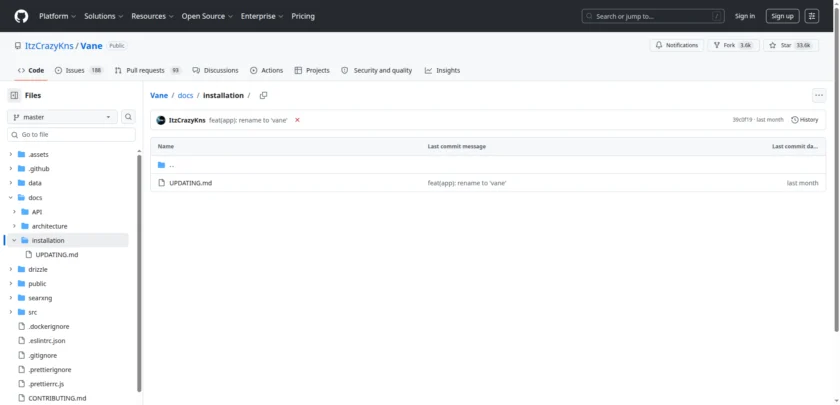Select UPDATING.md in the file tree

click(56, 254)
